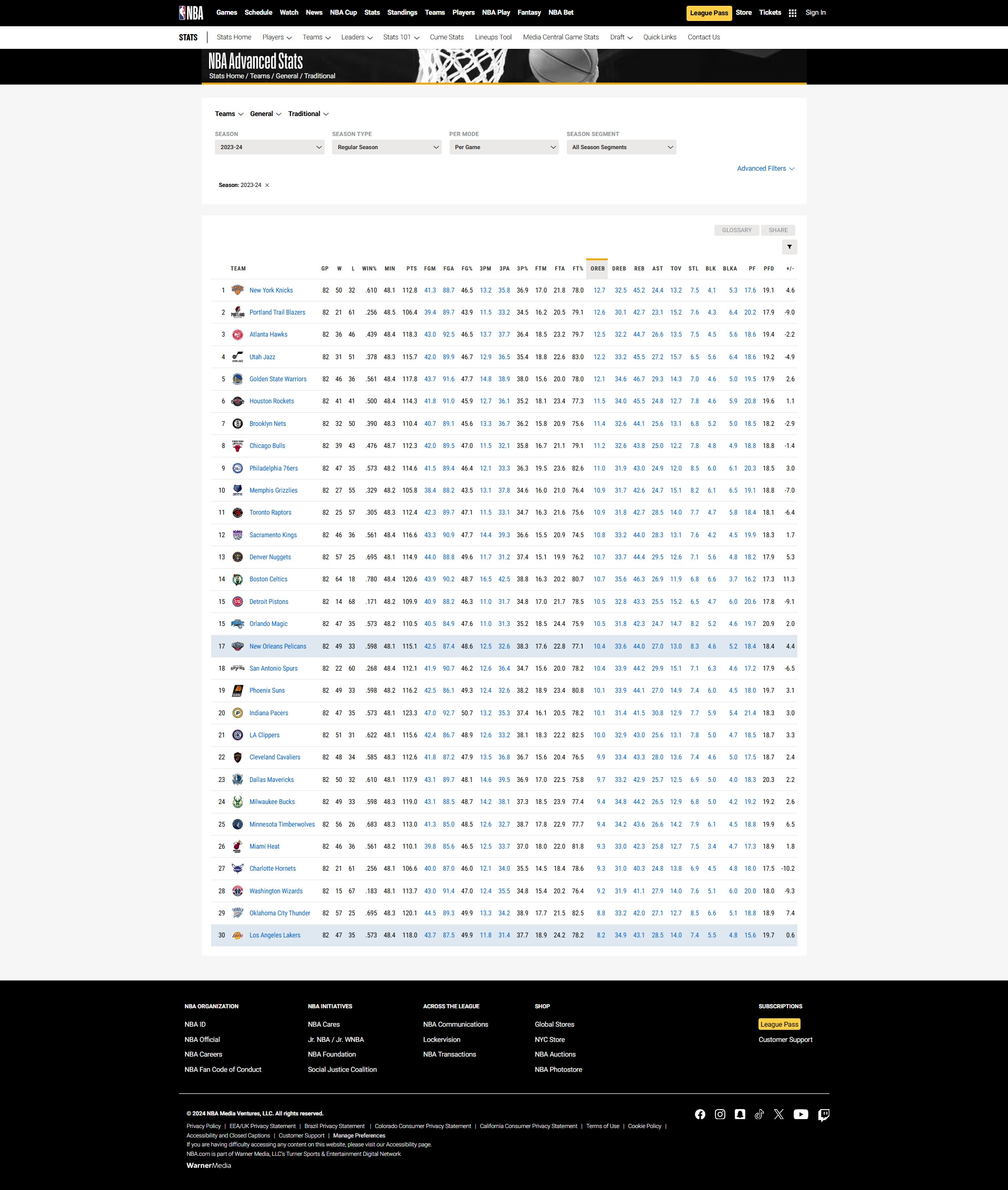Open the NBA Twitch icon
The height and width of the screenshot is (1190, 1008).
[x=824, y=1115]
